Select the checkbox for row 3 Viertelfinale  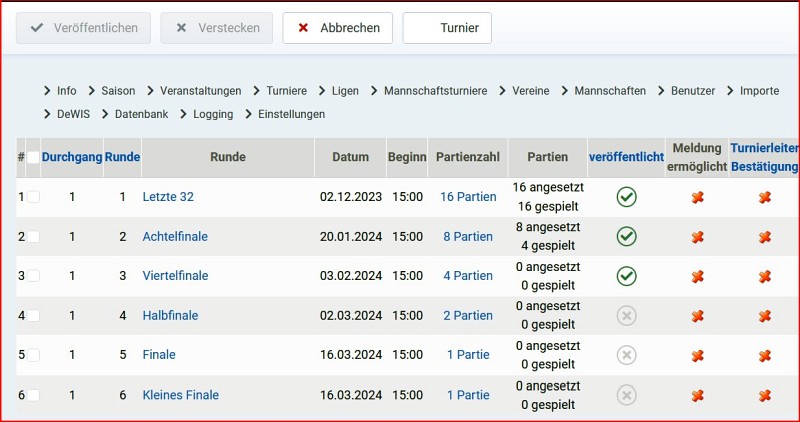(x=33, y=276)
